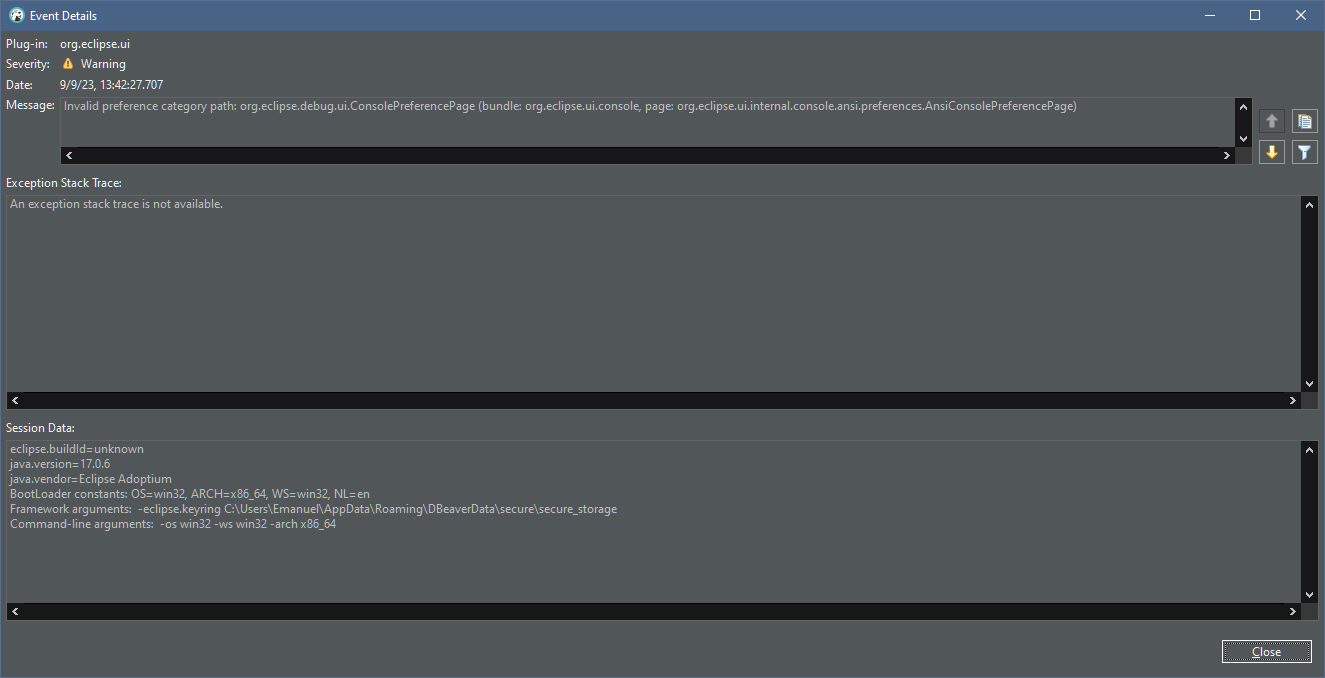Click the Message pane scroll-up arrow
This screenshot has width=1325, height=678.
click(x=1243, y=105)
